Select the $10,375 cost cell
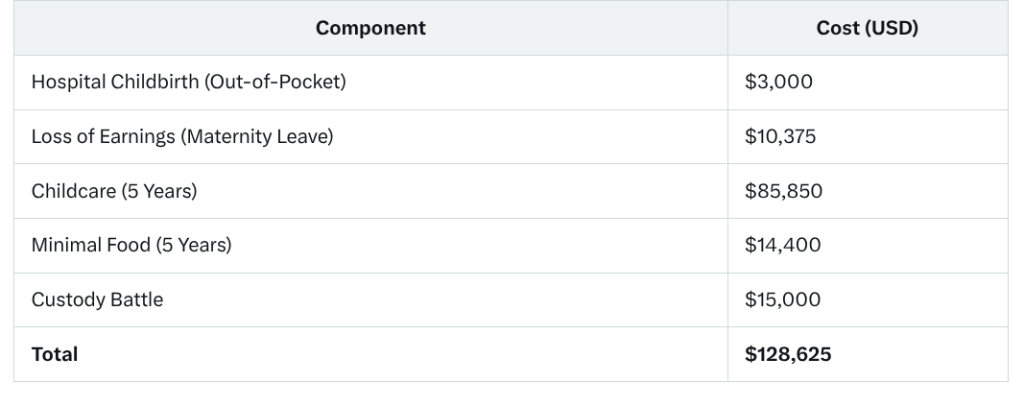 pos(867,136)
